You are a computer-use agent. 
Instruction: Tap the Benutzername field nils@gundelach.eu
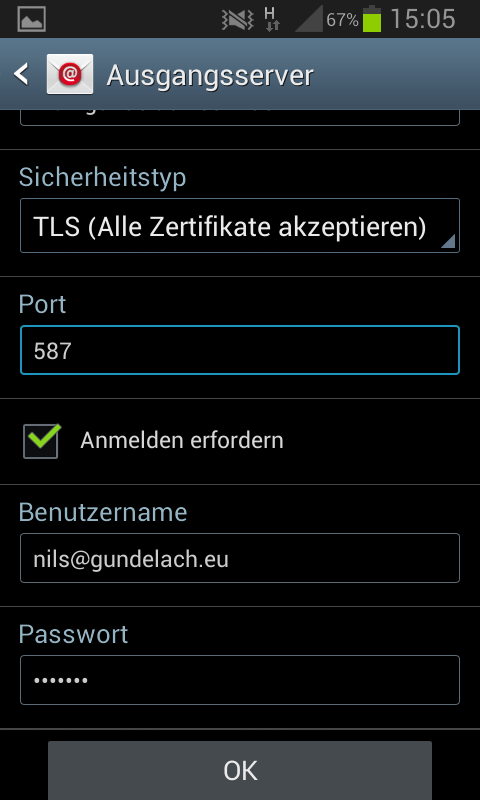[x=240, y=558]
